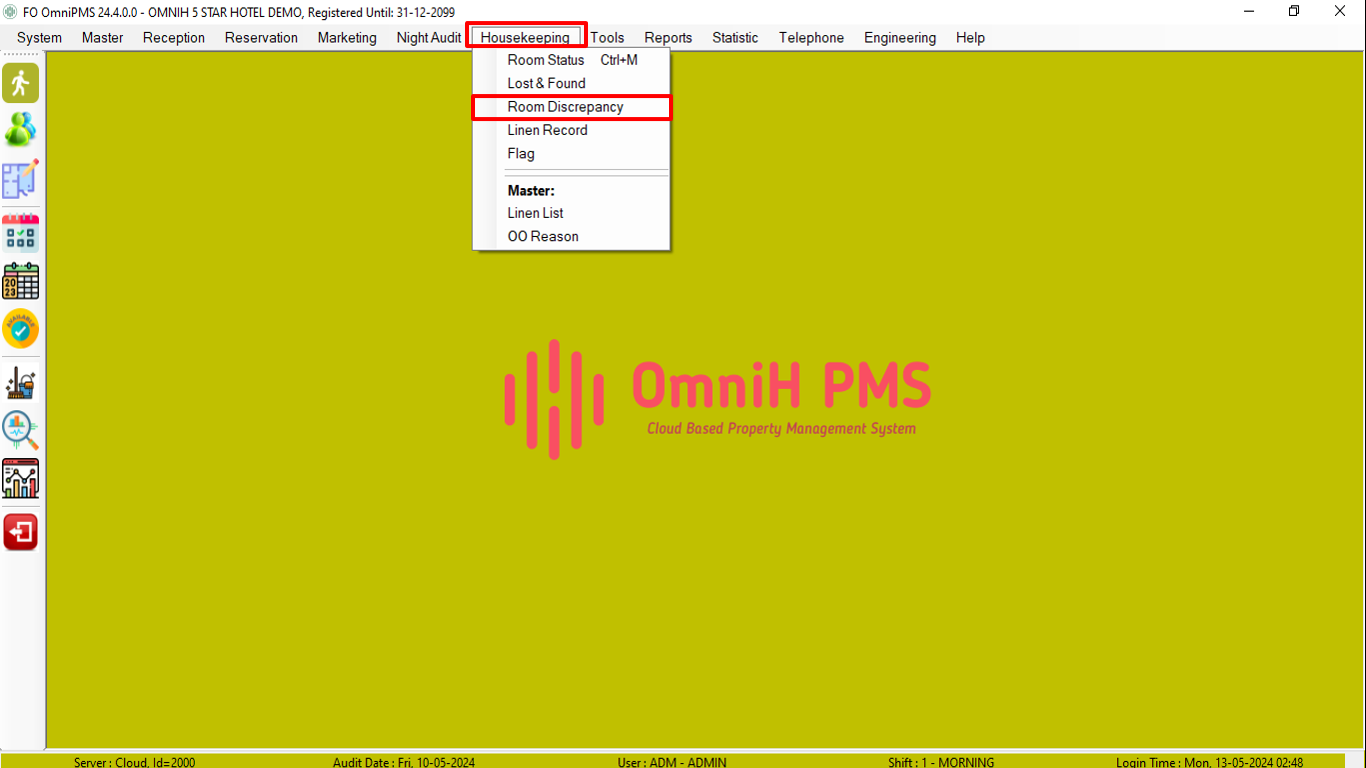Click the OmniPMS app icon in title bar
This screenshot has width=1366, height=768.
coord(11,12)
